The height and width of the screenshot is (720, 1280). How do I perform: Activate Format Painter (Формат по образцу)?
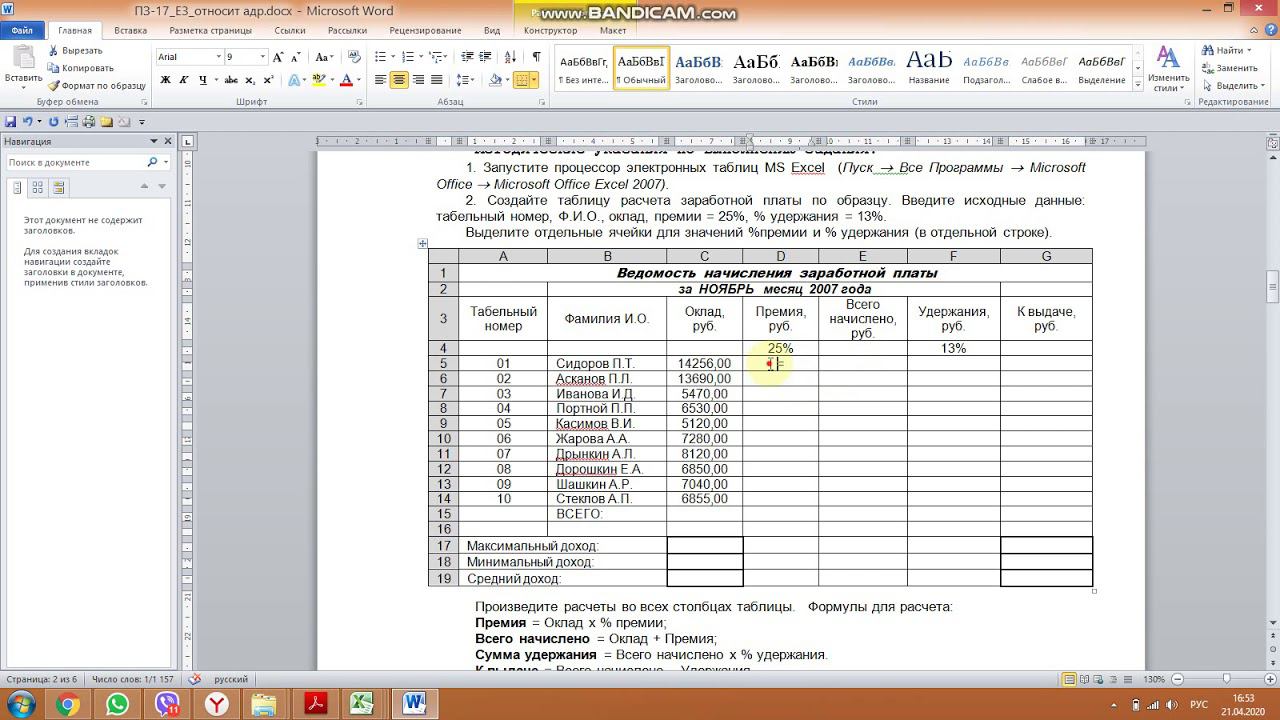(x=97, y=86)
